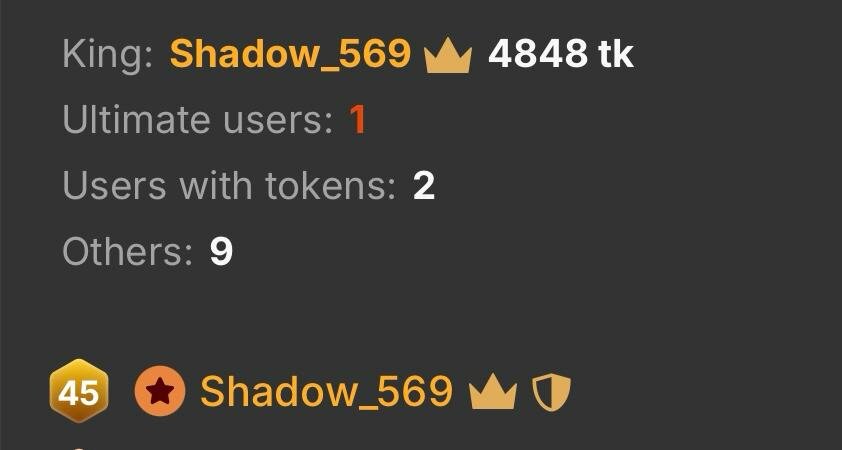Click the red Ultimate users count 1

click(x=358, y=119)
